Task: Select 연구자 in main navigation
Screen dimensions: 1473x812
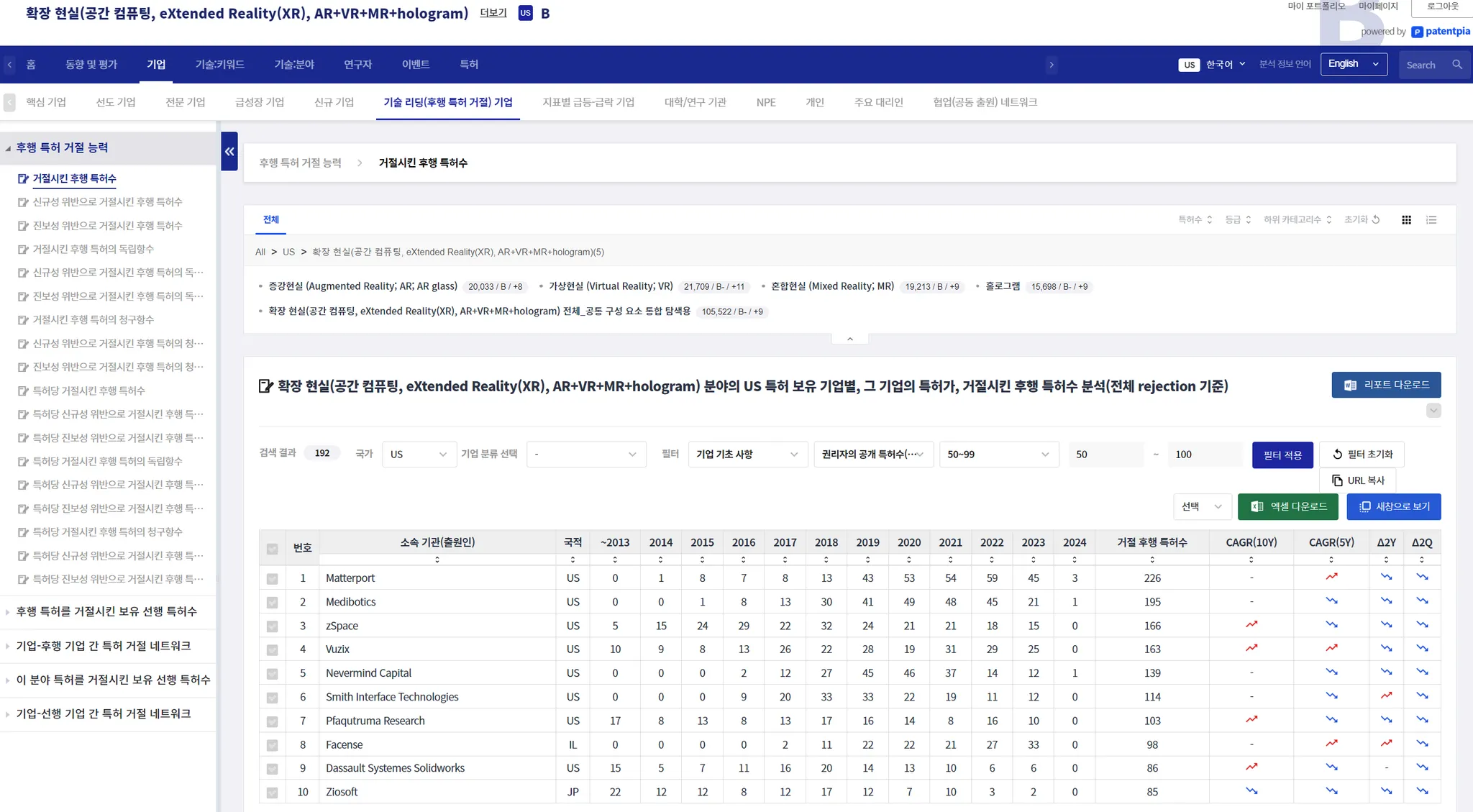Action: click(357, 65)
